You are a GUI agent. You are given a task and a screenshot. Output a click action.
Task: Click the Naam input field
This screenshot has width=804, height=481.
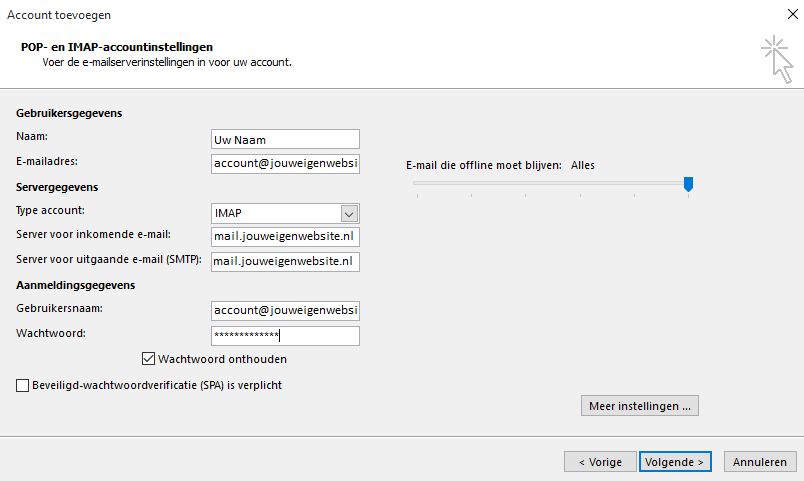[x=285, y=139]
